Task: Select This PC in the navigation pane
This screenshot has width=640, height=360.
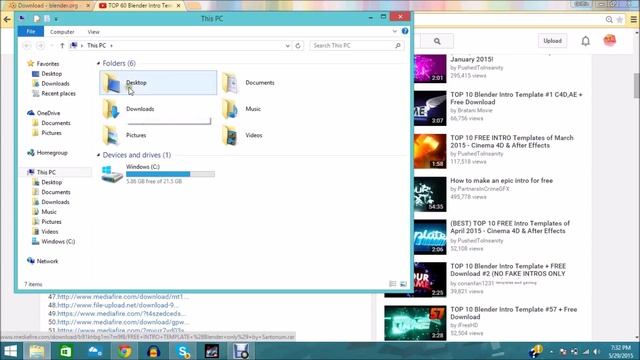Action: tap(46, 172)
